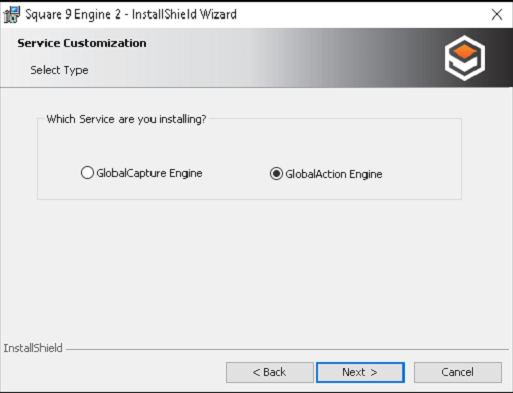
Task: Go back with the Back button
Action: pyautogui.click(x=270, y=372)
